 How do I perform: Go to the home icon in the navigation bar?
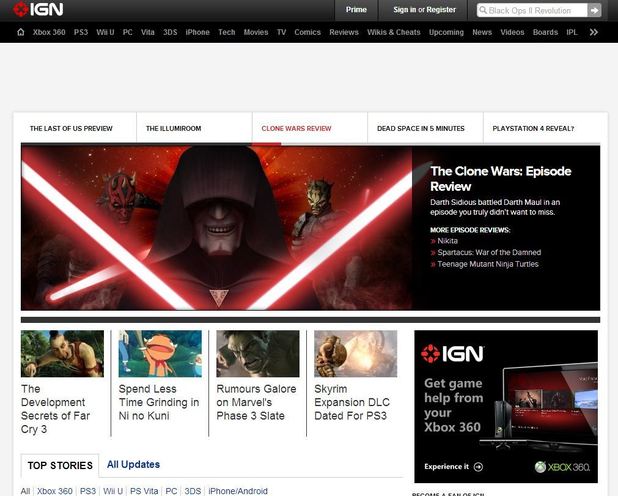(x=20, y=32)
